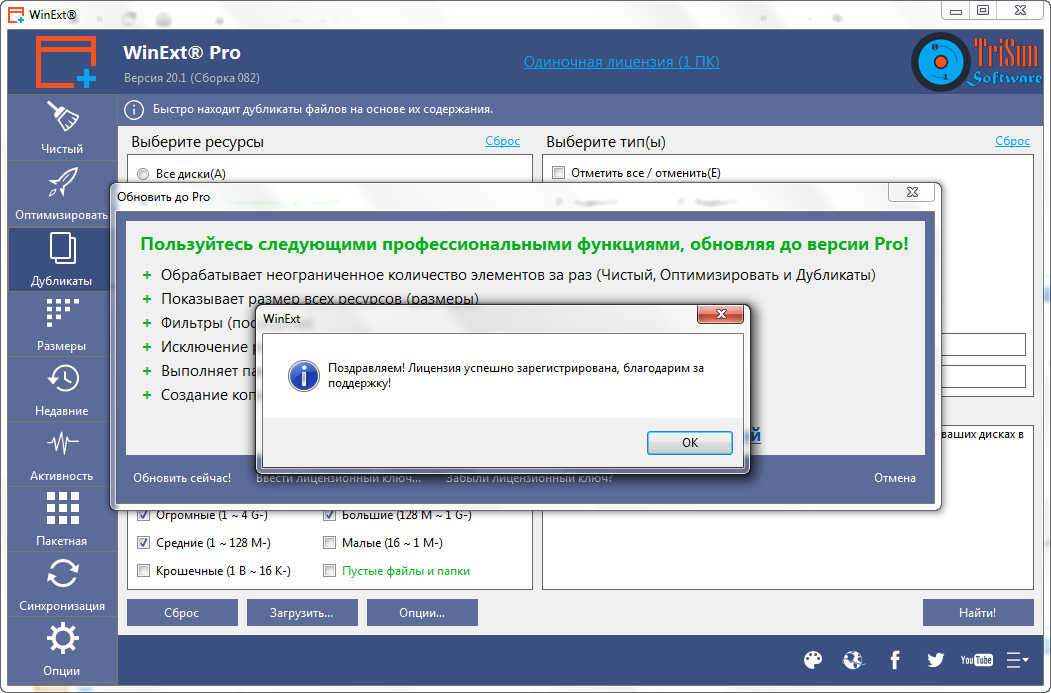This screenshot has width=1051, height=693.
Task: Uncheck the Средние (1 ~ 128 M-) checkbox
Action: (143, 543)
